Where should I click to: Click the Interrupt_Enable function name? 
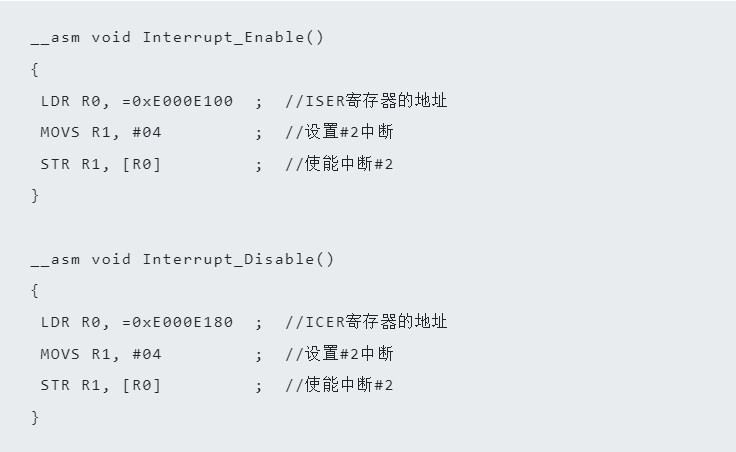[225, 37]
